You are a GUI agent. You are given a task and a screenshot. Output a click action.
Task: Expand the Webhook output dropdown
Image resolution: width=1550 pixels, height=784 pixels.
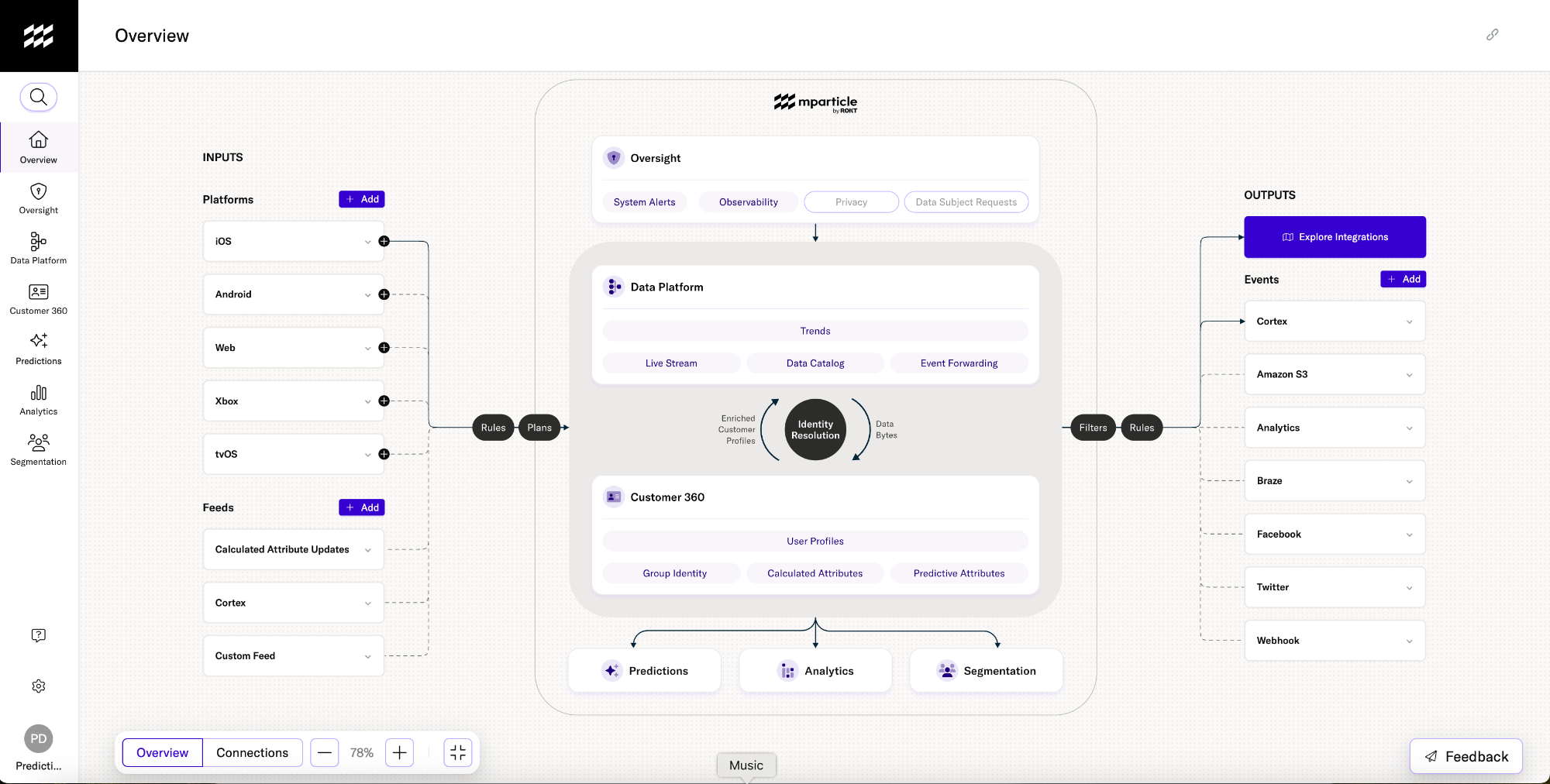[x=1409, y=641]
